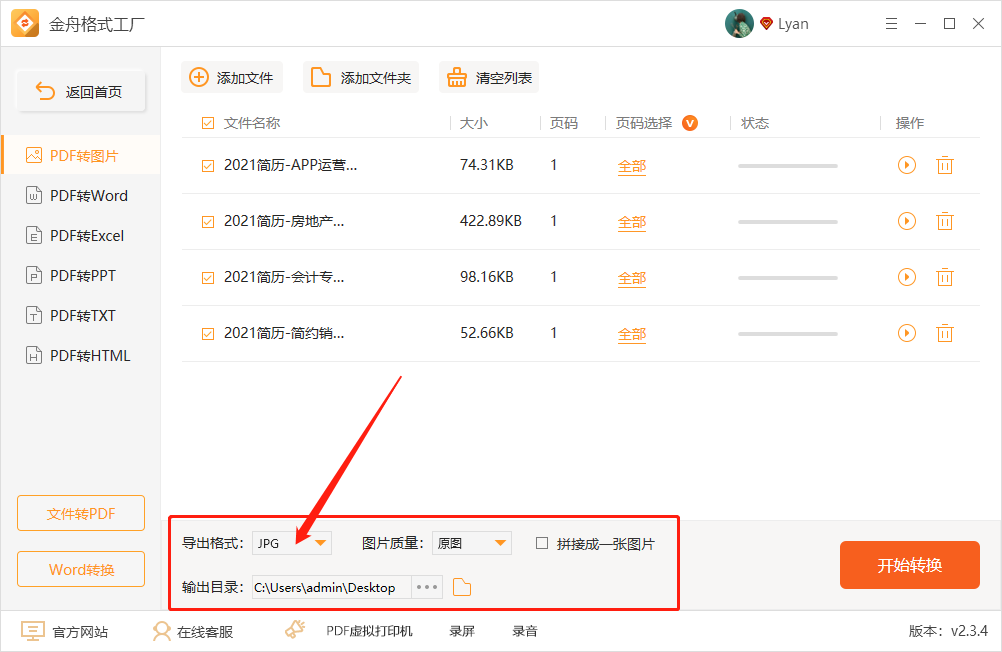Click 全部 page link for 2021简历-会计专 file
1002x652 pixels.
(x=631, y=277)
